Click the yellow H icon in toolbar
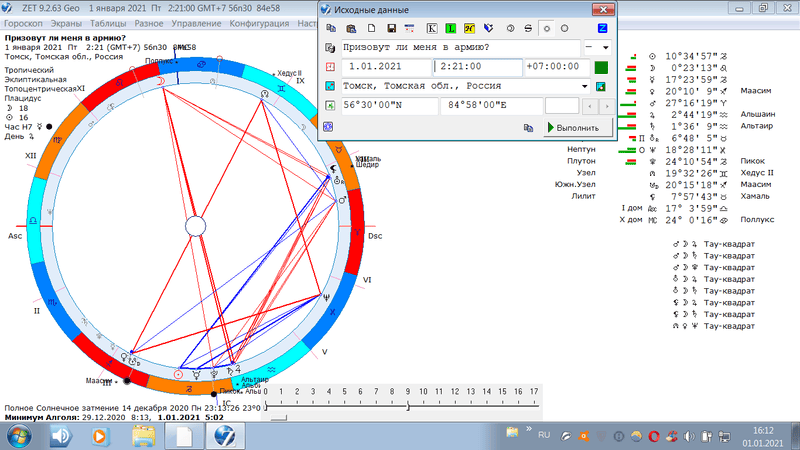 tap(471, 27)
